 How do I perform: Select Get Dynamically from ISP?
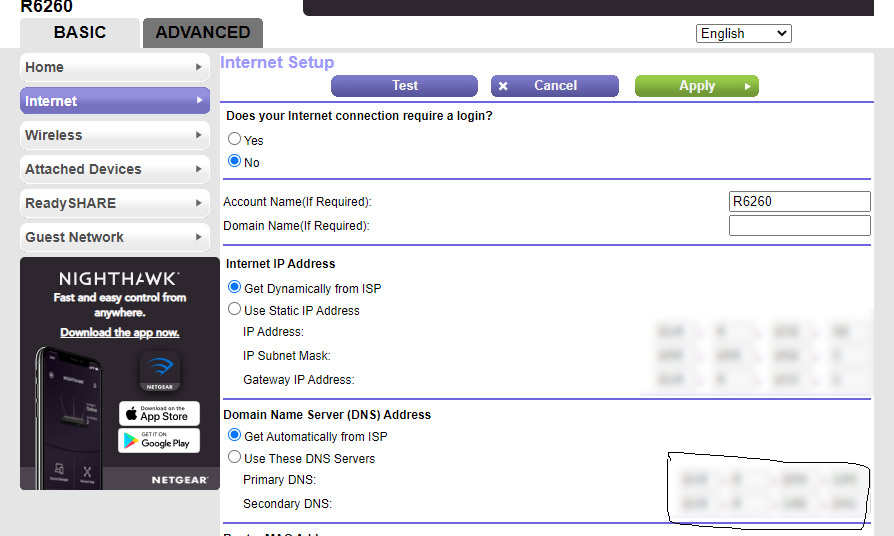click(234, 287)
